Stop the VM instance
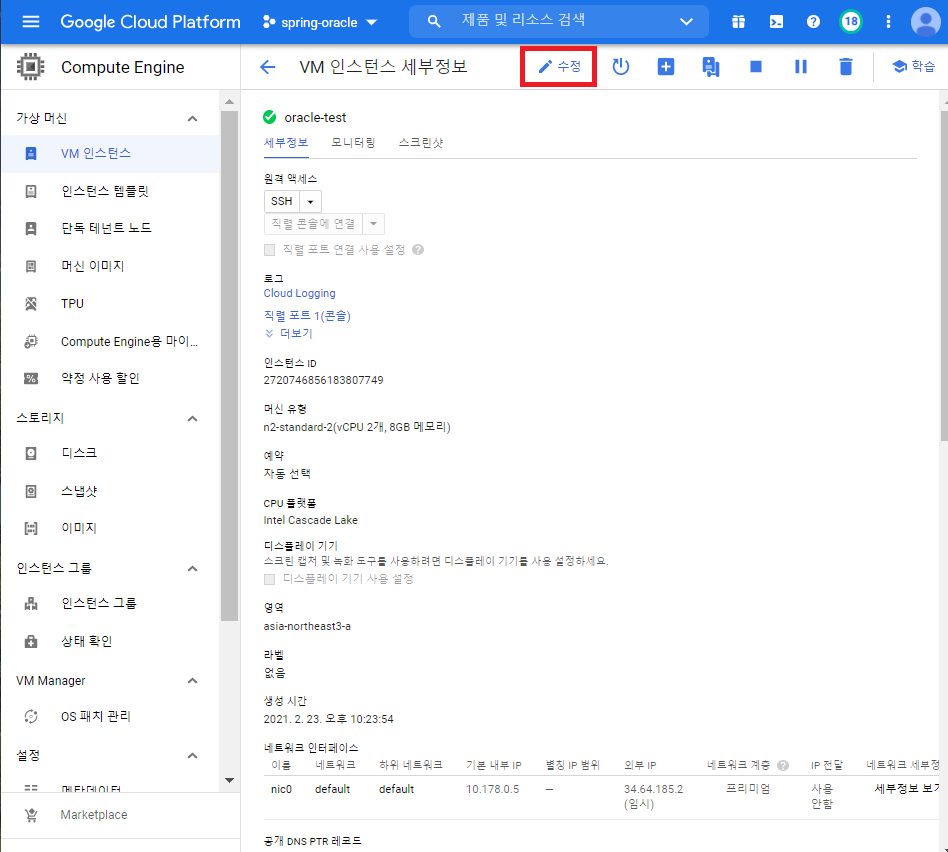 [756, 67]
